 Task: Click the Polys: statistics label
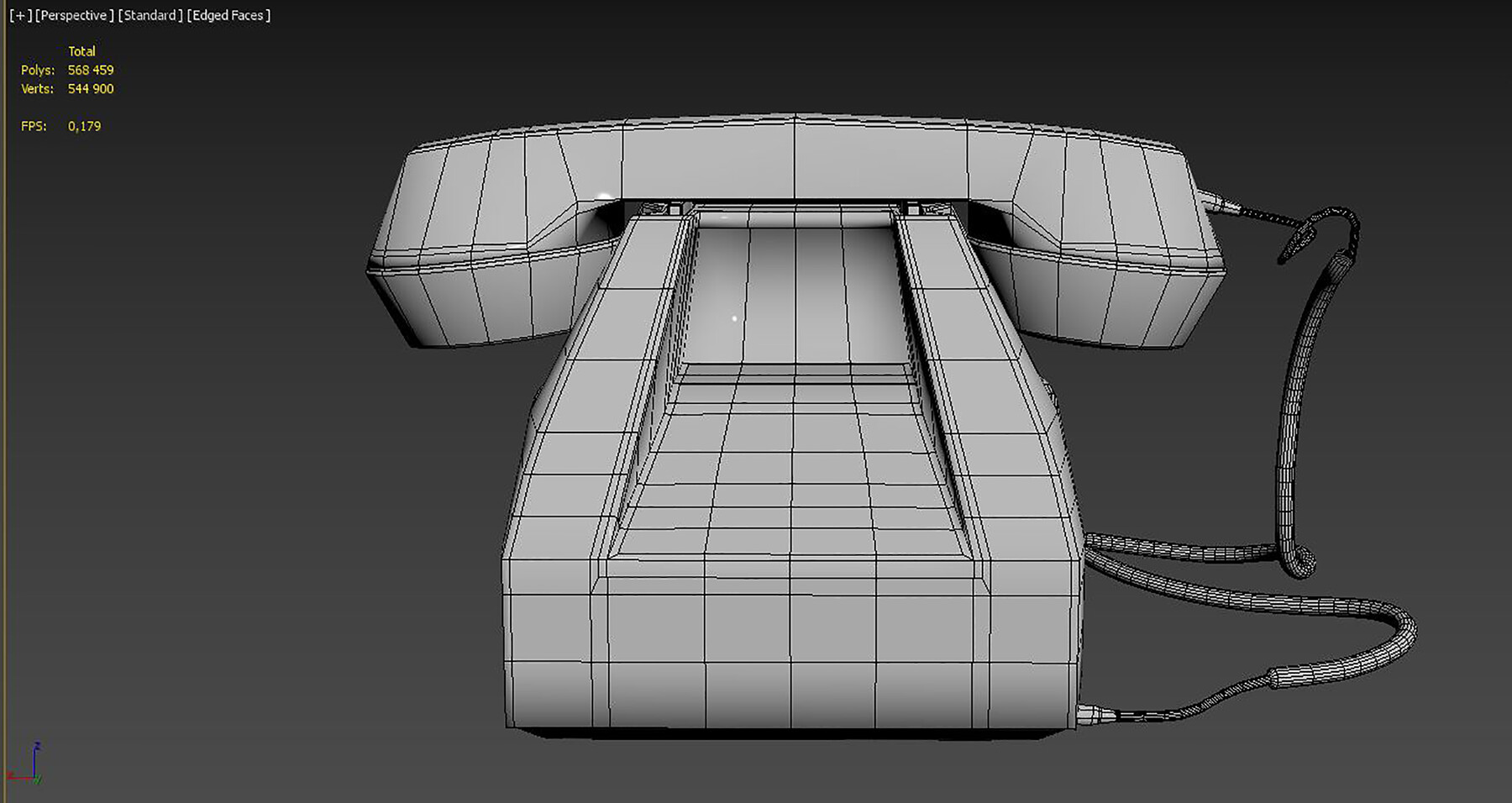(x=38, y=70)
